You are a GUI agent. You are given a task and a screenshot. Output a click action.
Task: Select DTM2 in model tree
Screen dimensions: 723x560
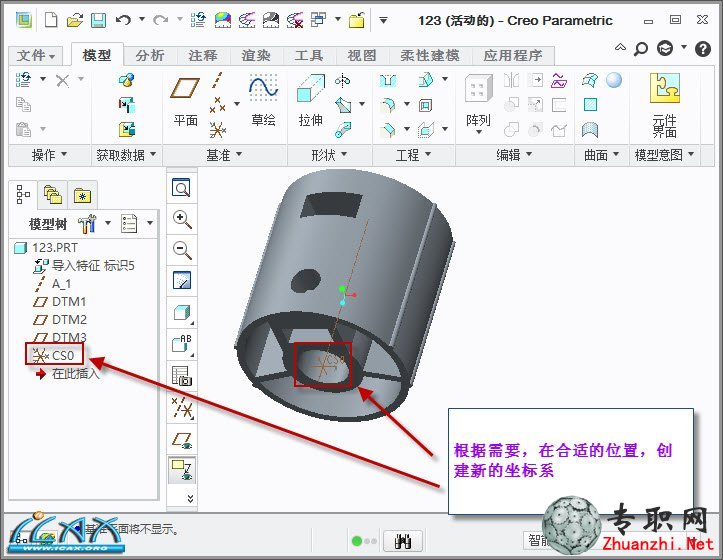(x=60, y=320)
